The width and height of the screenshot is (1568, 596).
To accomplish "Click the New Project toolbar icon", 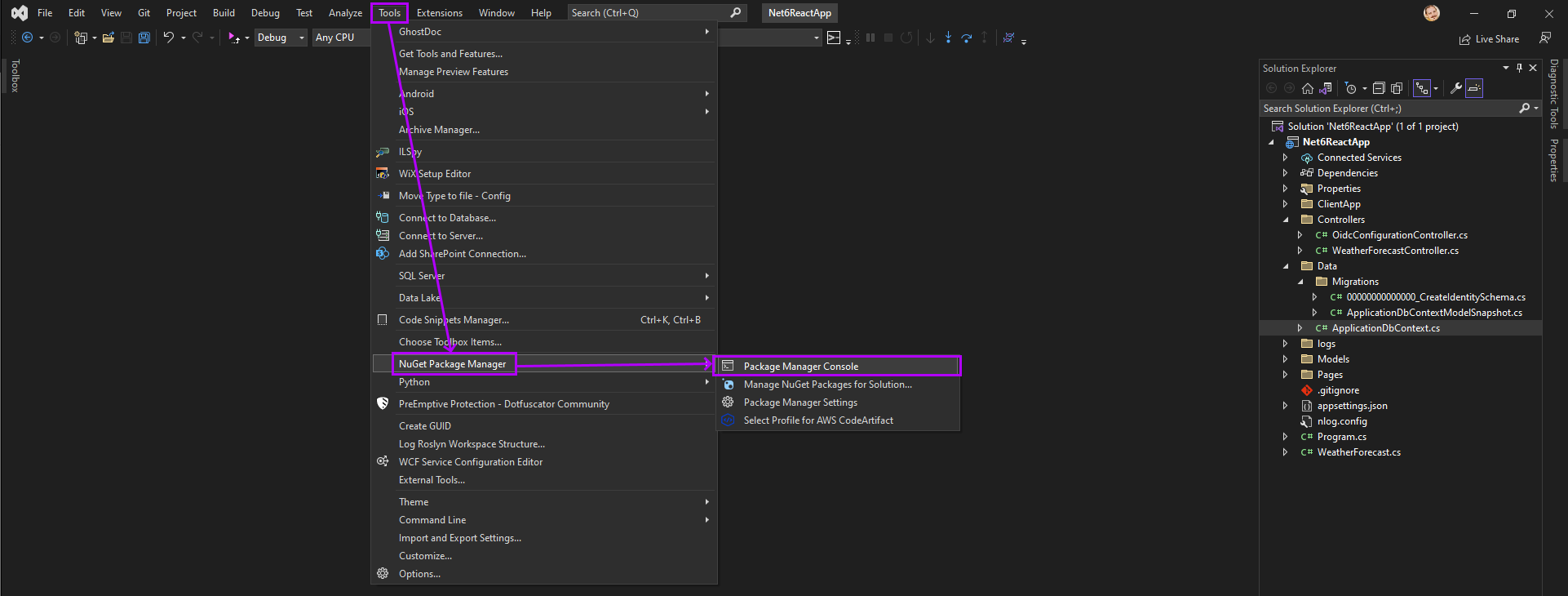I will pyautogui.click(x=80, y=38).
